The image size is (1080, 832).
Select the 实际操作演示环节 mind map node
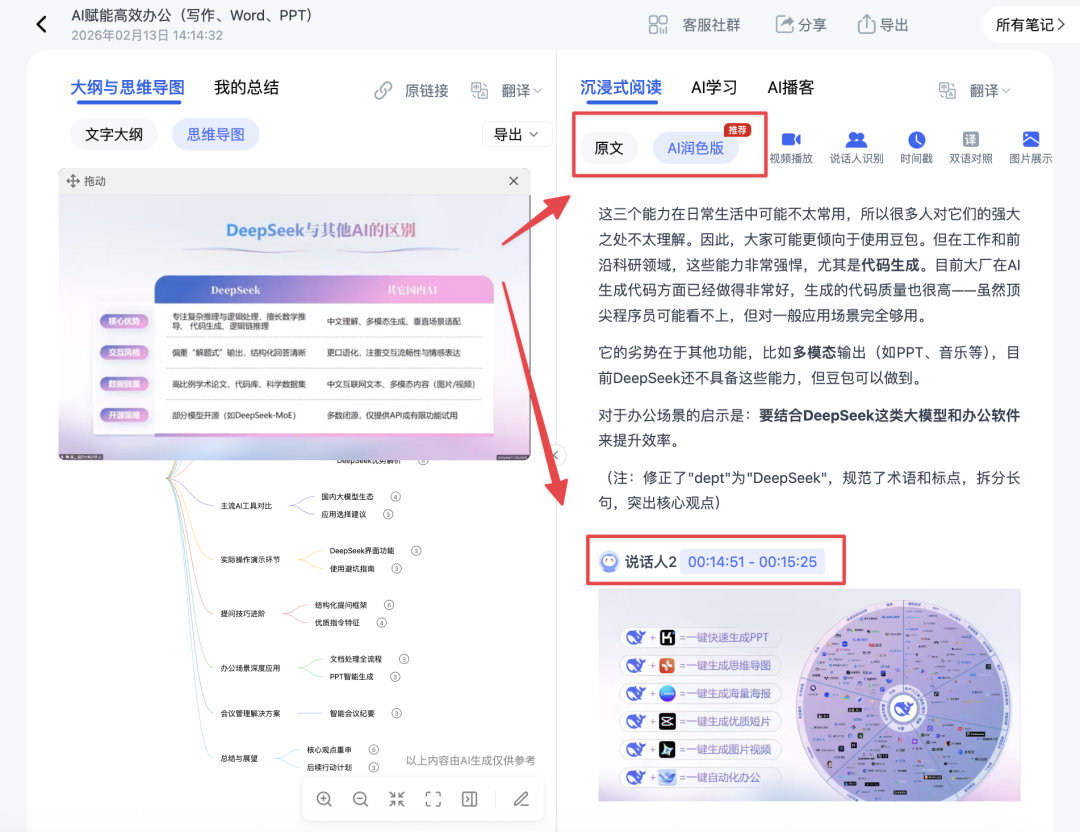(x=250, y=560)
